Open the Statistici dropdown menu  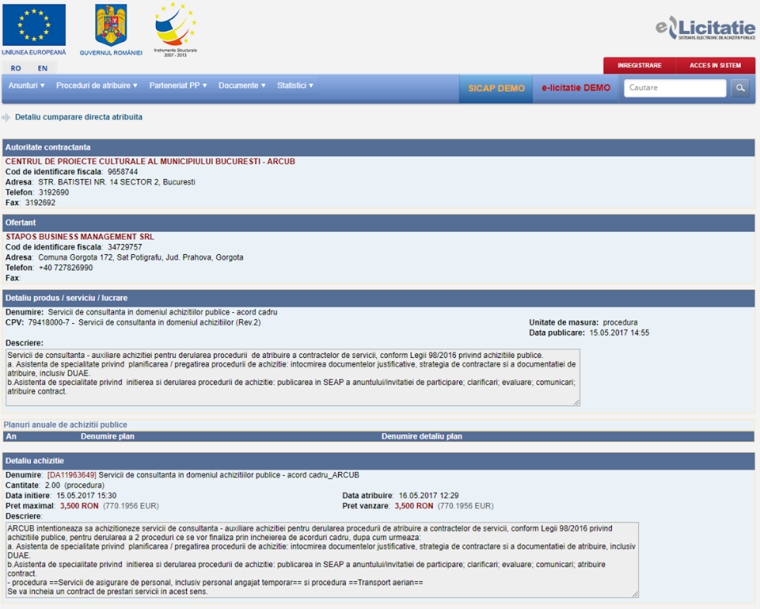(295, 85)
